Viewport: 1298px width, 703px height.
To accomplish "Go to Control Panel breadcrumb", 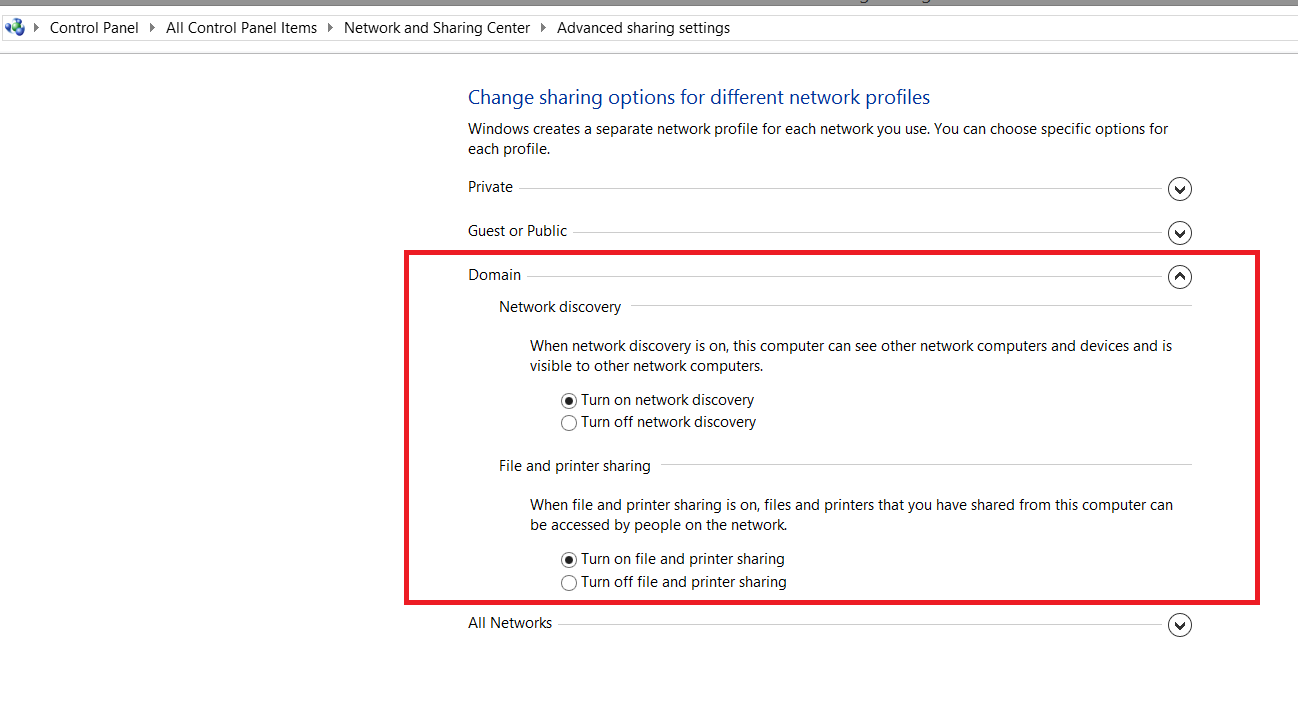I will pos(94,28).
